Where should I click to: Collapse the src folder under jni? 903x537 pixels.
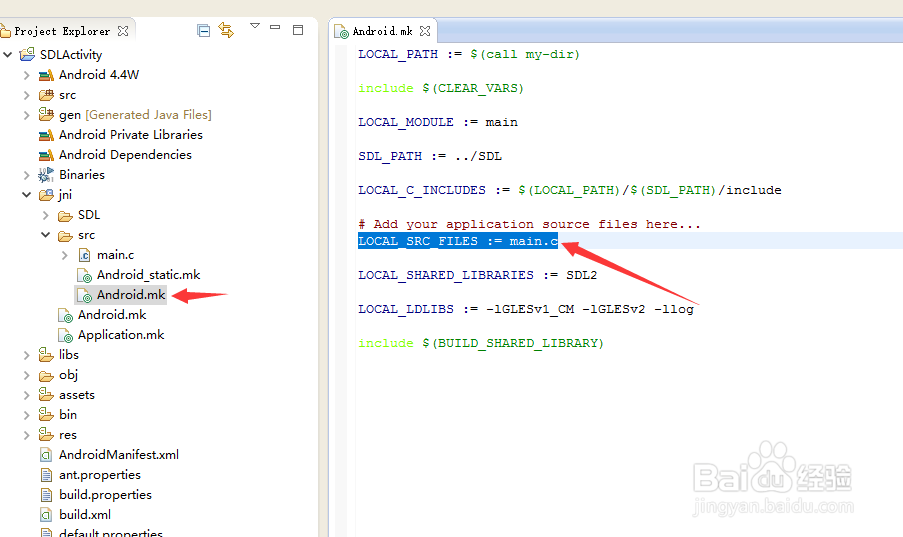45,235
